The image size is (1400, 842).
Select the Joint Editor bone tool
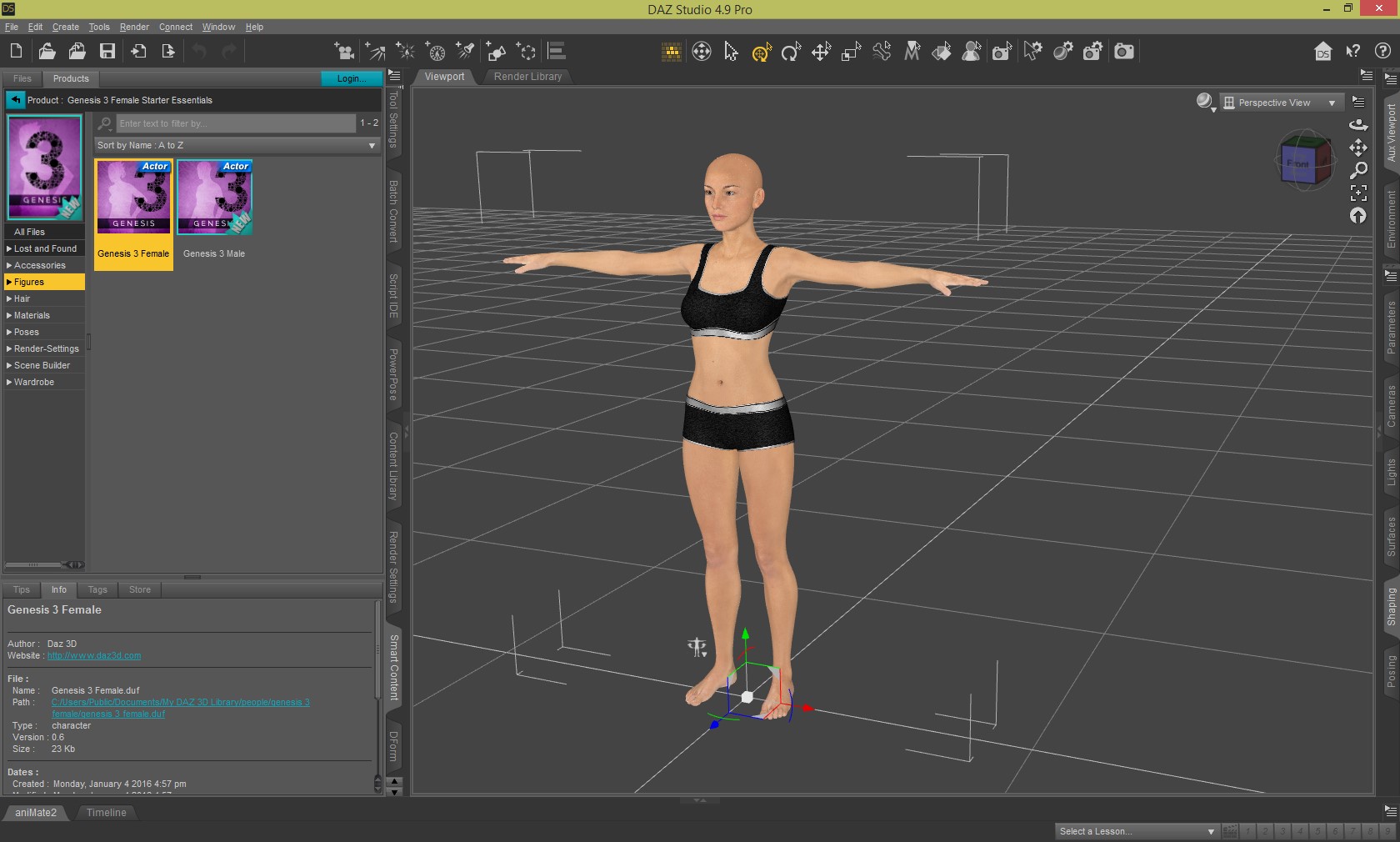[882, 52]
